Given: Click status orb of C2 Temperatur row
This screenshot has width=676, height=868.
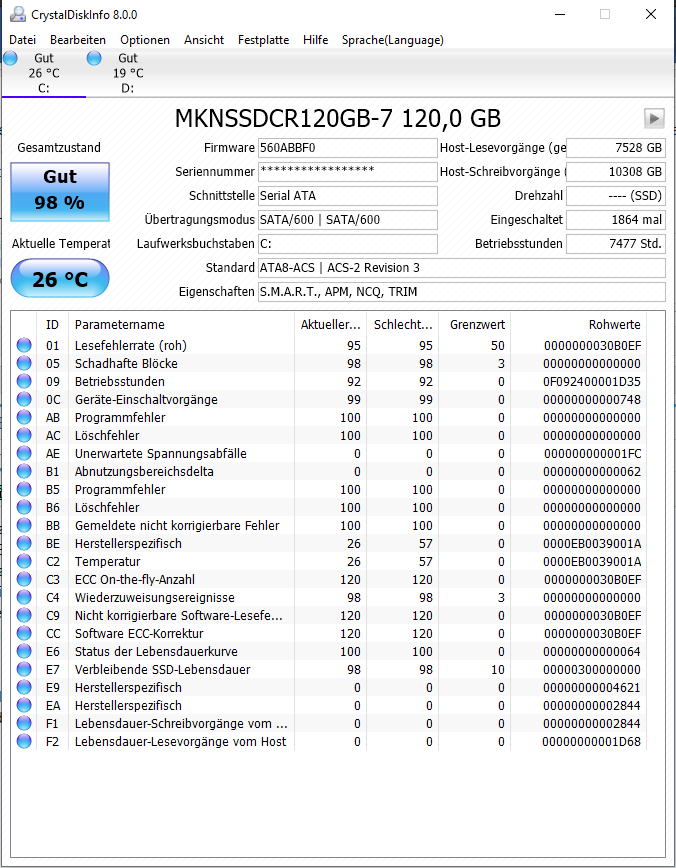Looking at the screenshot, I should 24,561.
